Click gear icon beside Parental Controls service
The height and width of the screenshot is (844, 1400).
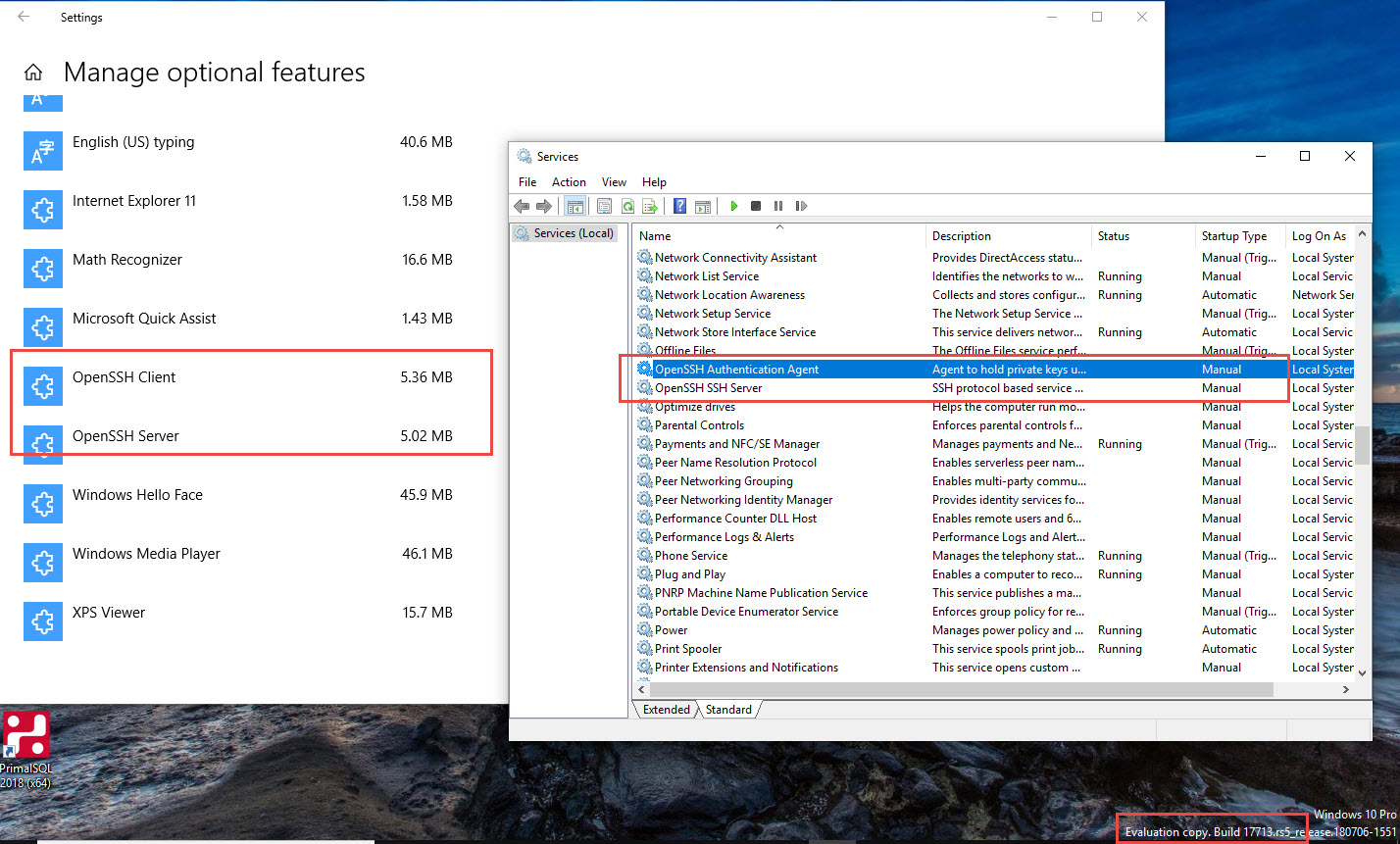point(644,425)
